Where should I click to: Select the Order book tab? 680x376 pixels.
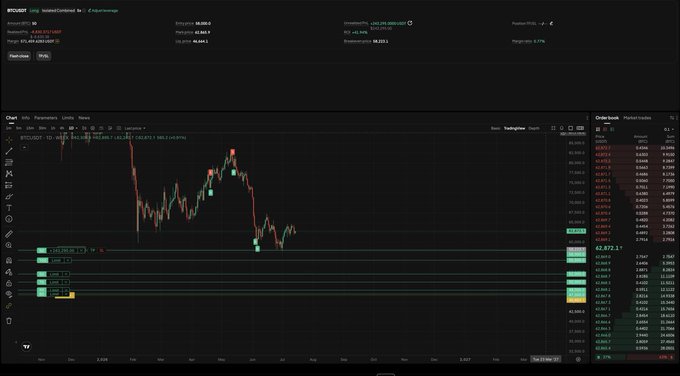point(607,118)
